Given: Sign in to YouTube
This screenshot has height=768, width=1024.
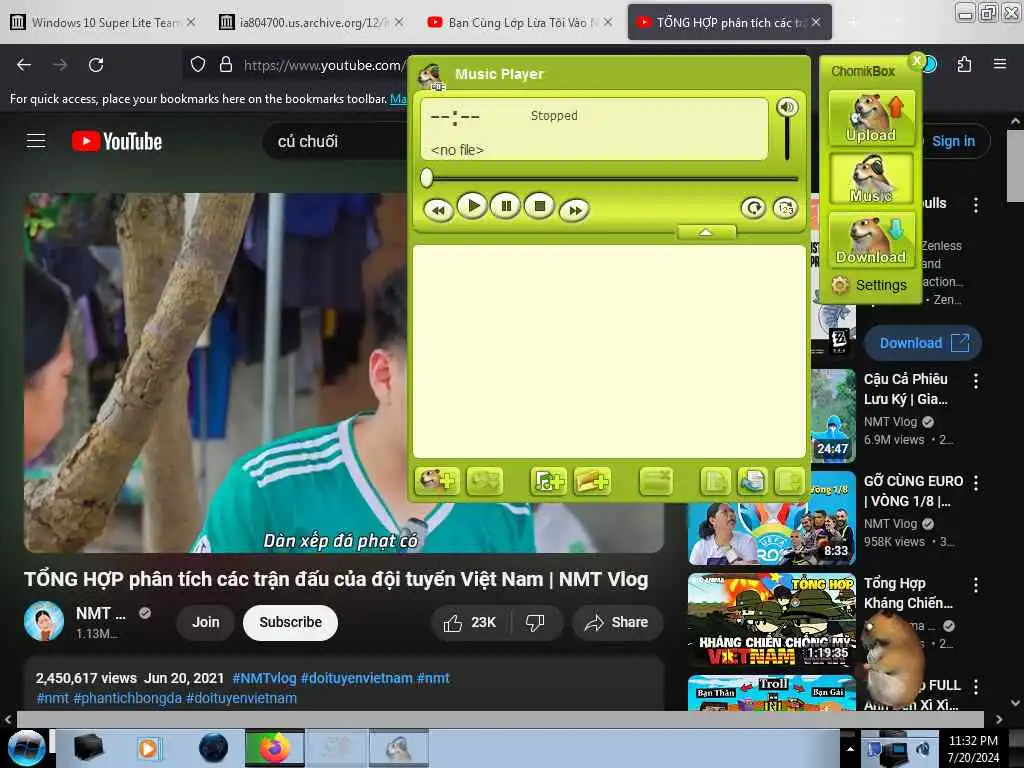Looking at the screenshot, I should click(953, 141).
